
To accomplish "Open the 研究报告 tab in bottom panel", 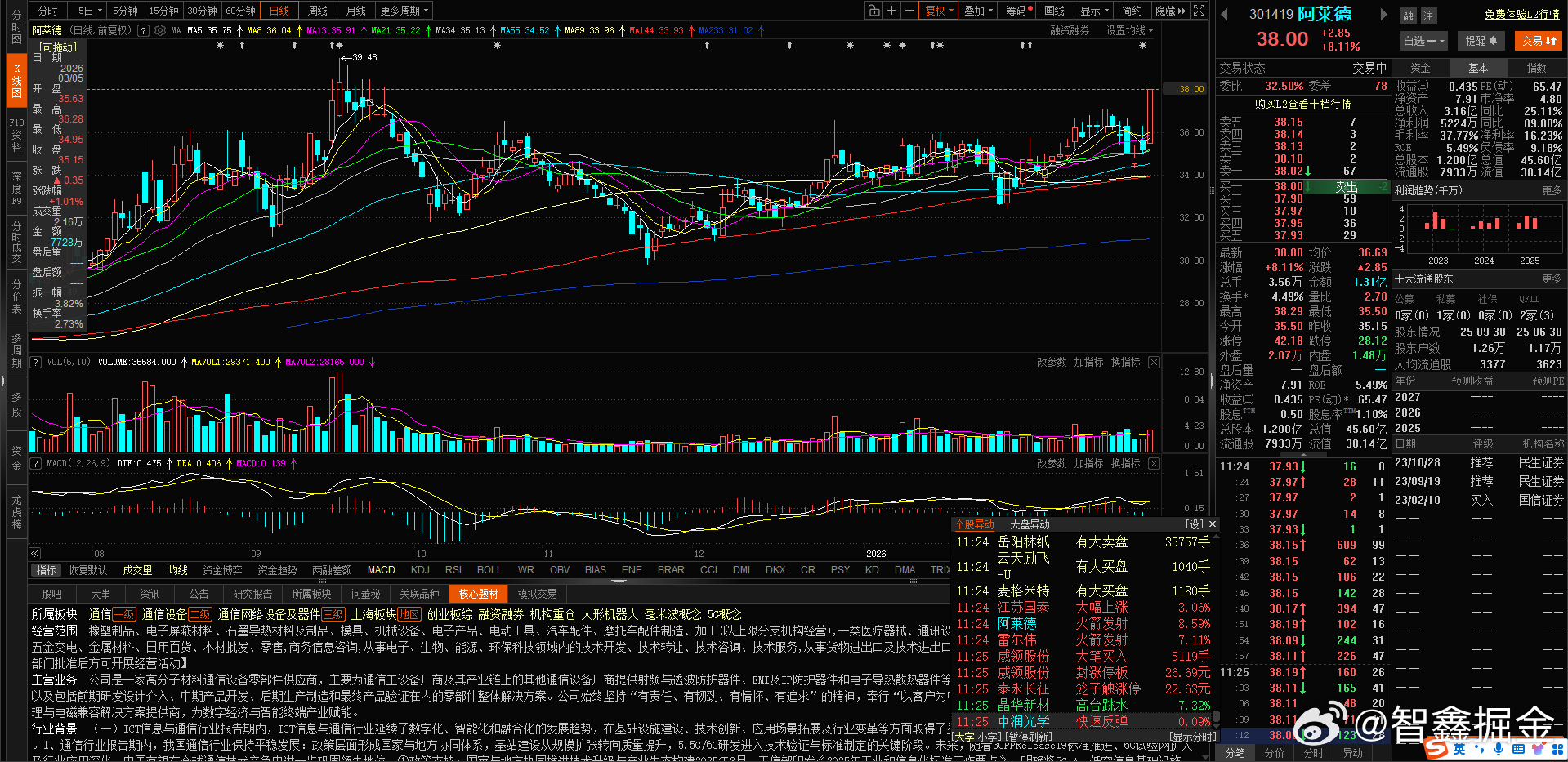I will pos(252,594).
